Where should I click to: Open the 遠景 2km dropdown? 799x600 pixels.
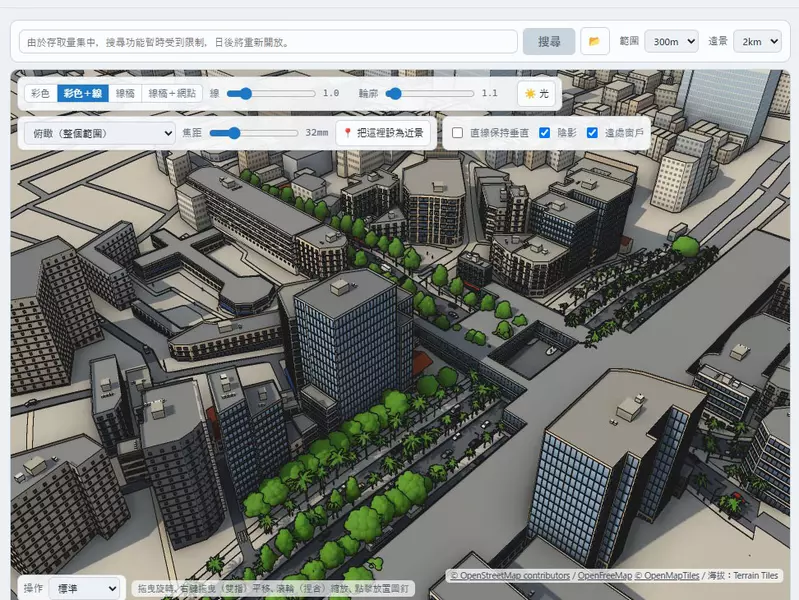point(757,41)
